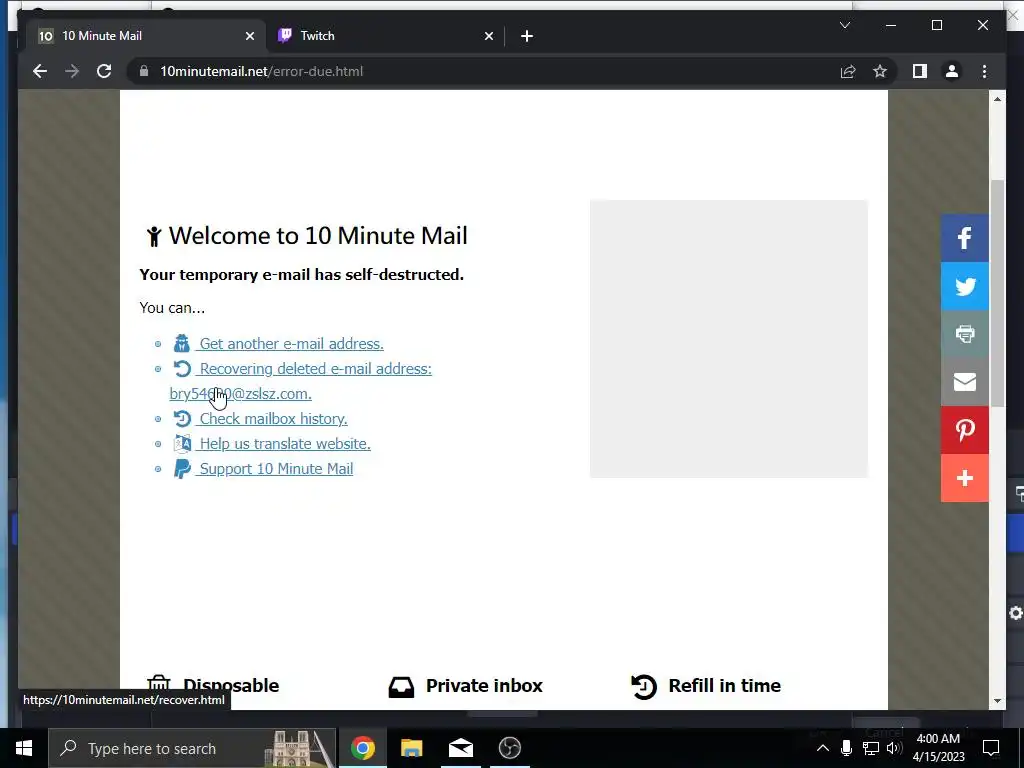Switch to the Twitch tab
The width and height of the screenshot is (1024, 768).
click(x=385, y=36)
